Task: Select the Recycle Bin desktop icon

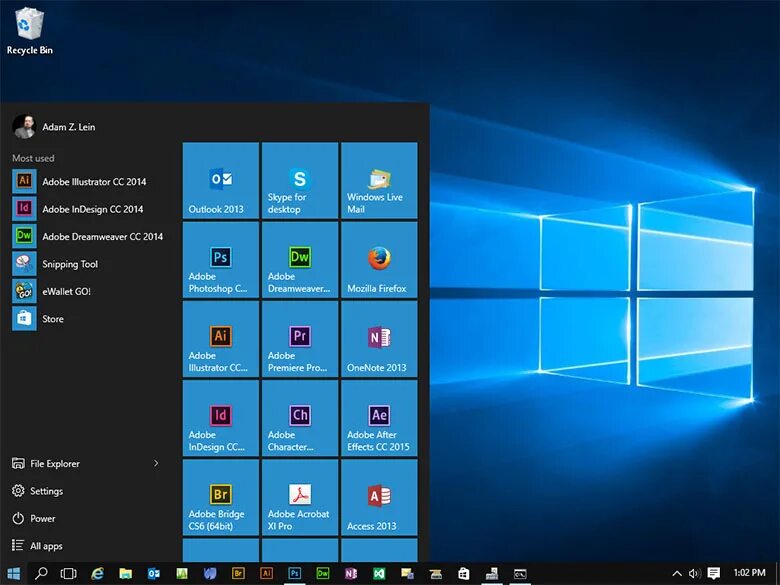Action: coord(30,31)
